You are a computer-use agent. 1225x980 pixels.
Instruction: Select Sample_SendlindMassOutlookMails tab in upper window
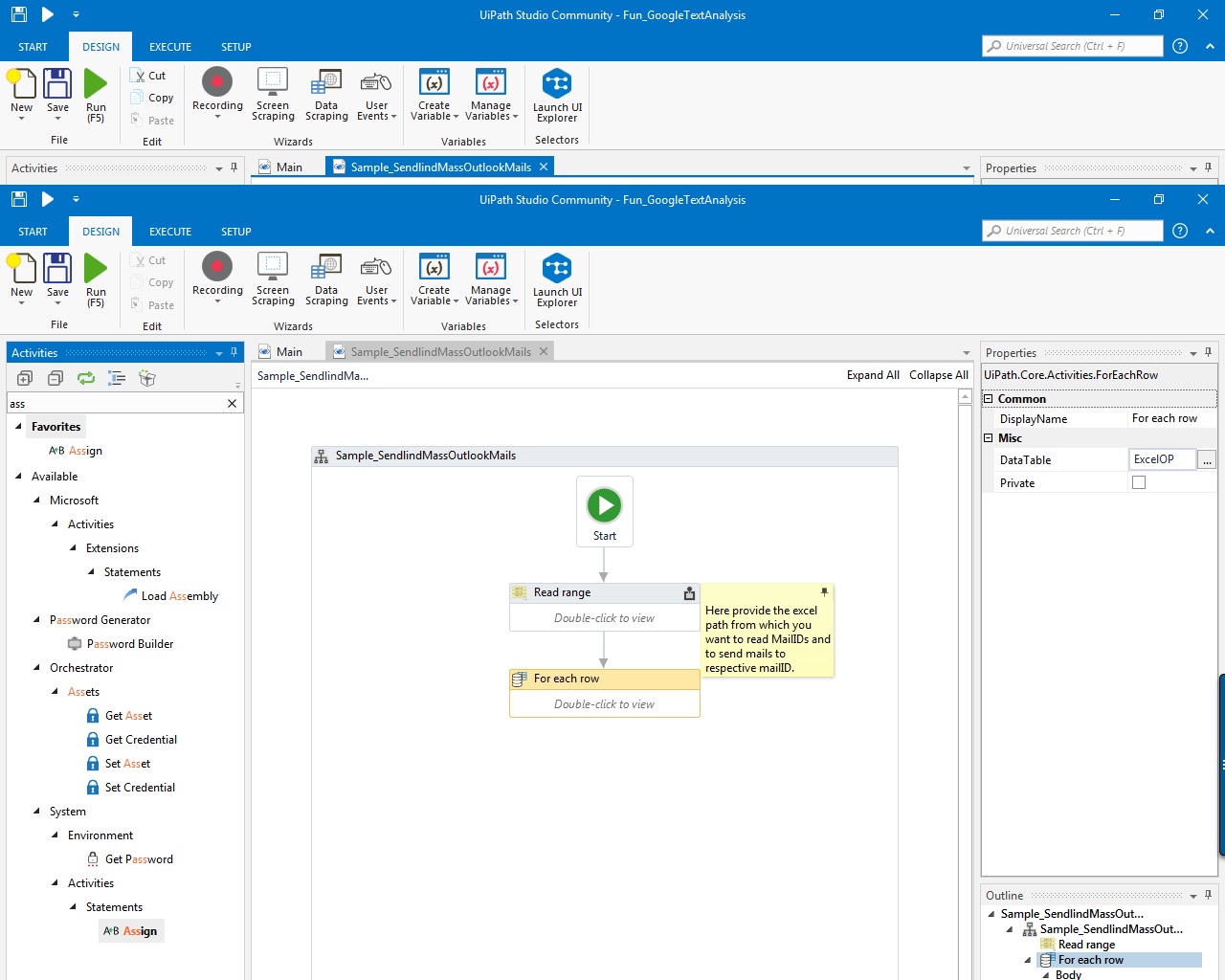(440, 167)
